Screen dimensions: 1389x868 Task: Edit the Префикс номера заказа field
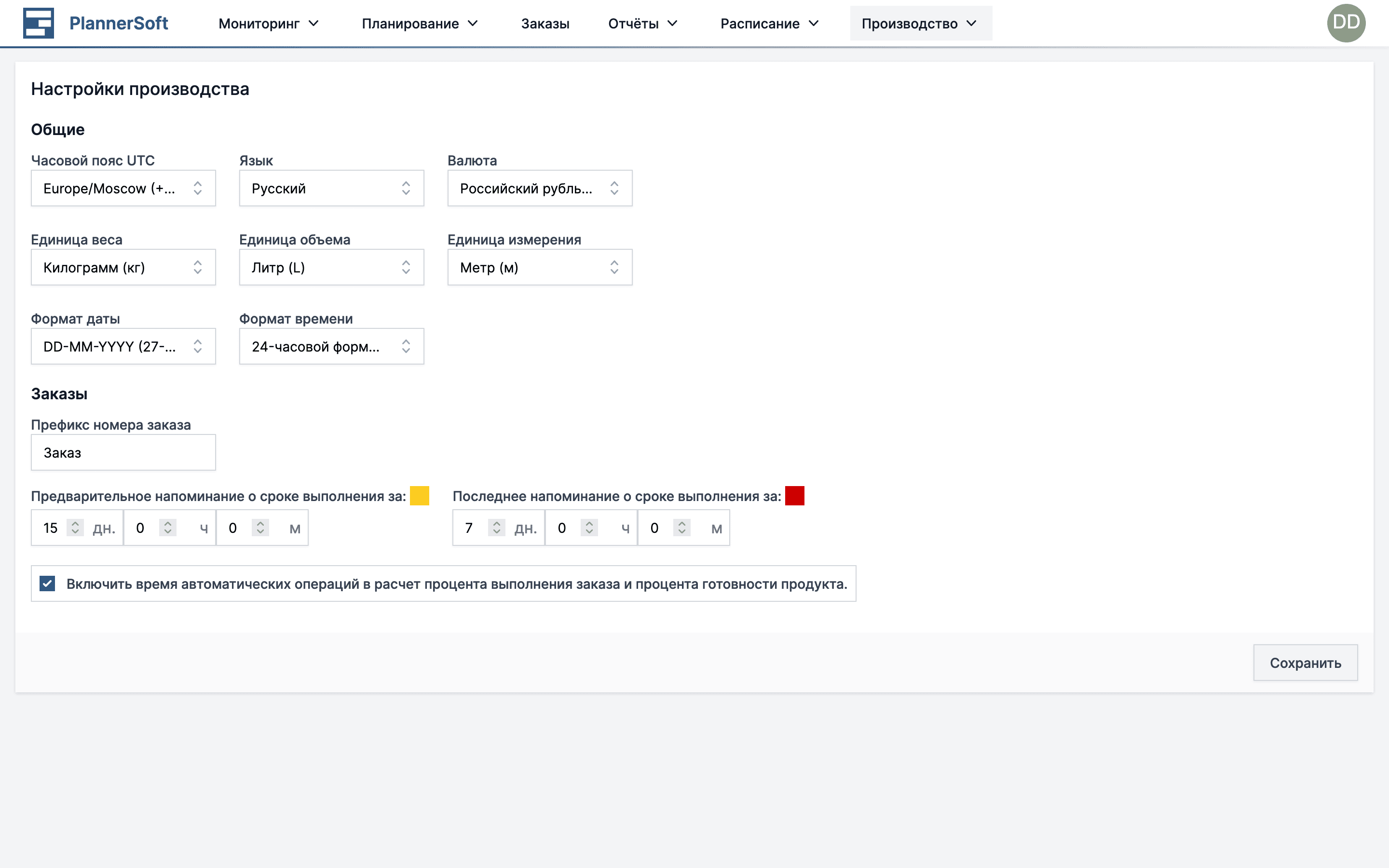click(123, 452)
